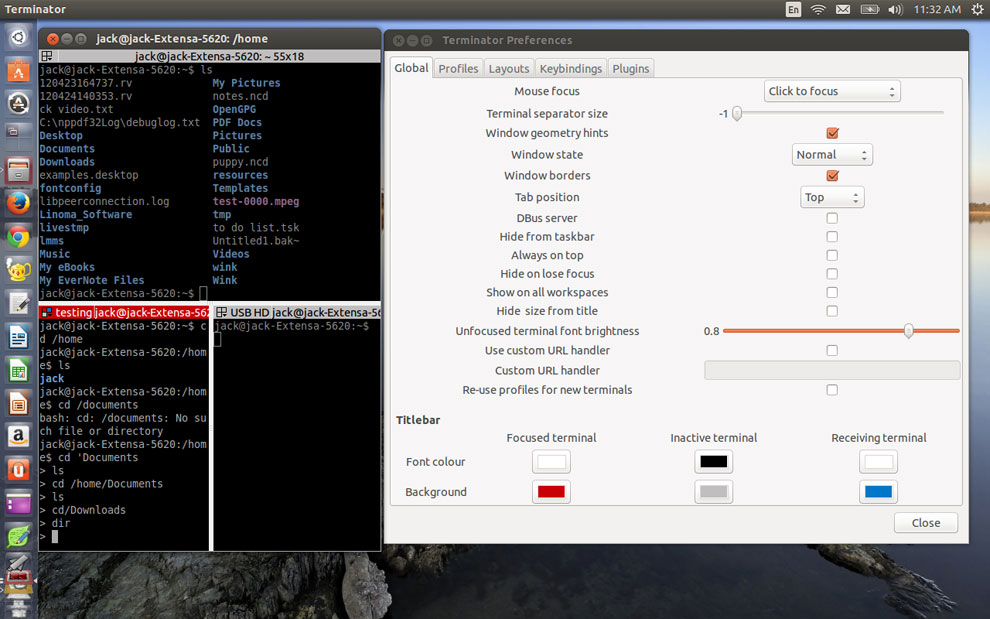Click 'Linoma_Software' in the terminal listing

[86, 215]
